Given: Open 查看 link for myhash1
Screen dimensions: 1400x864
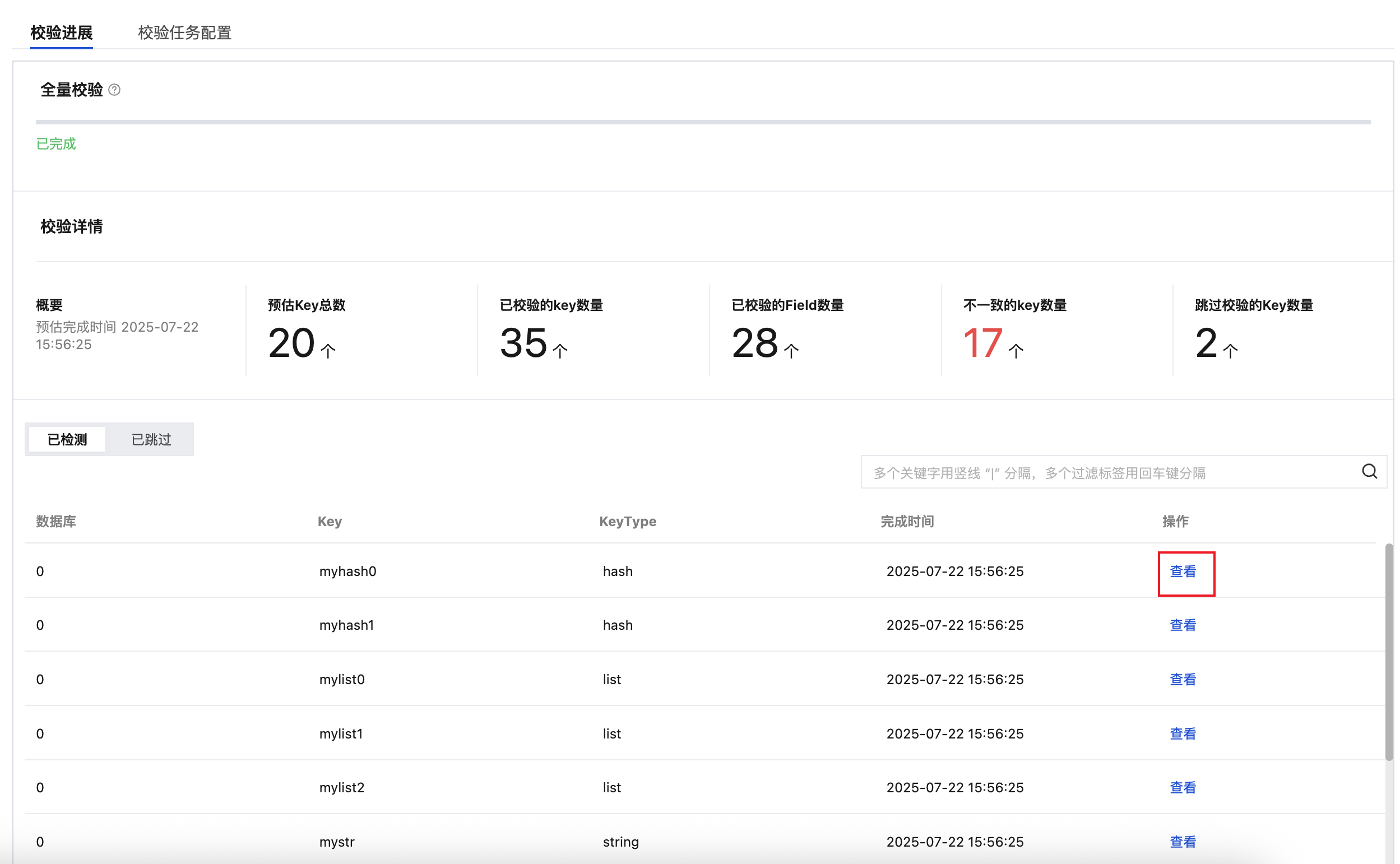Looking at the screenshot, I should click(1183, 625).
